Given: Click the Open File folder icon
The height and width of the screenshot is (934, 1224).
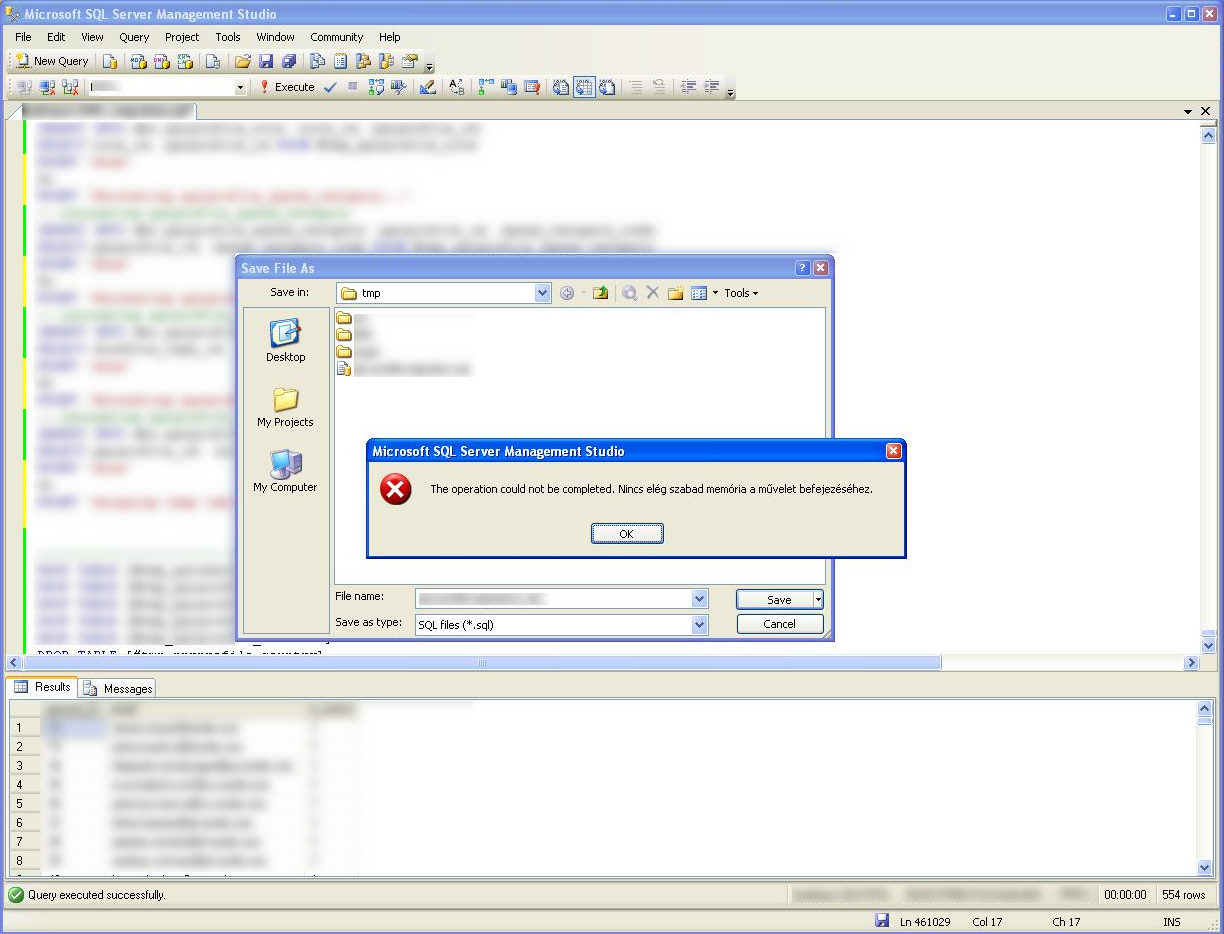Looking at the screenshot, I should pos(243,61).
